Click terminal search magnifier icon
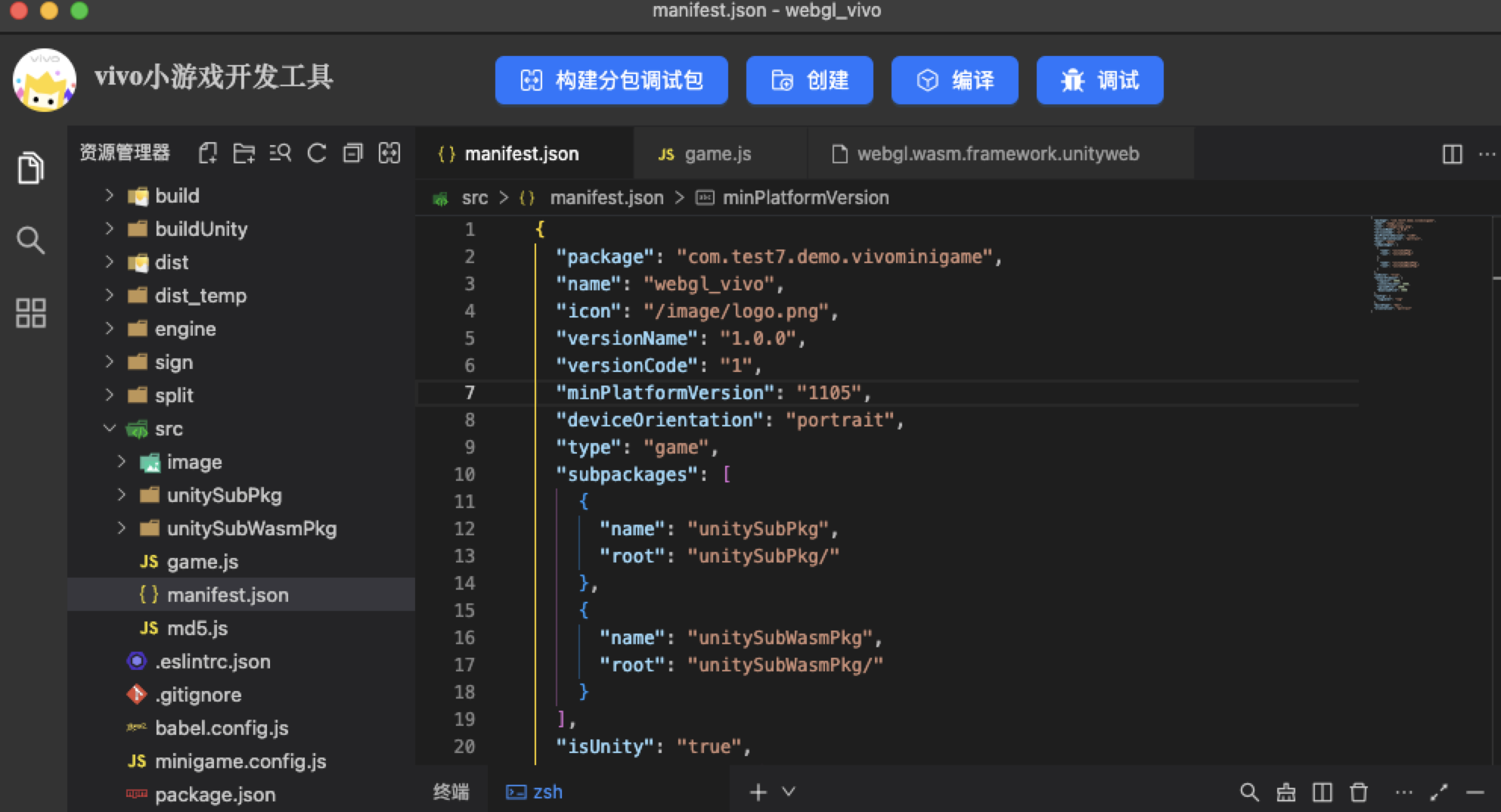Viewport: 1501px width, 812px height. point(1249,792)
